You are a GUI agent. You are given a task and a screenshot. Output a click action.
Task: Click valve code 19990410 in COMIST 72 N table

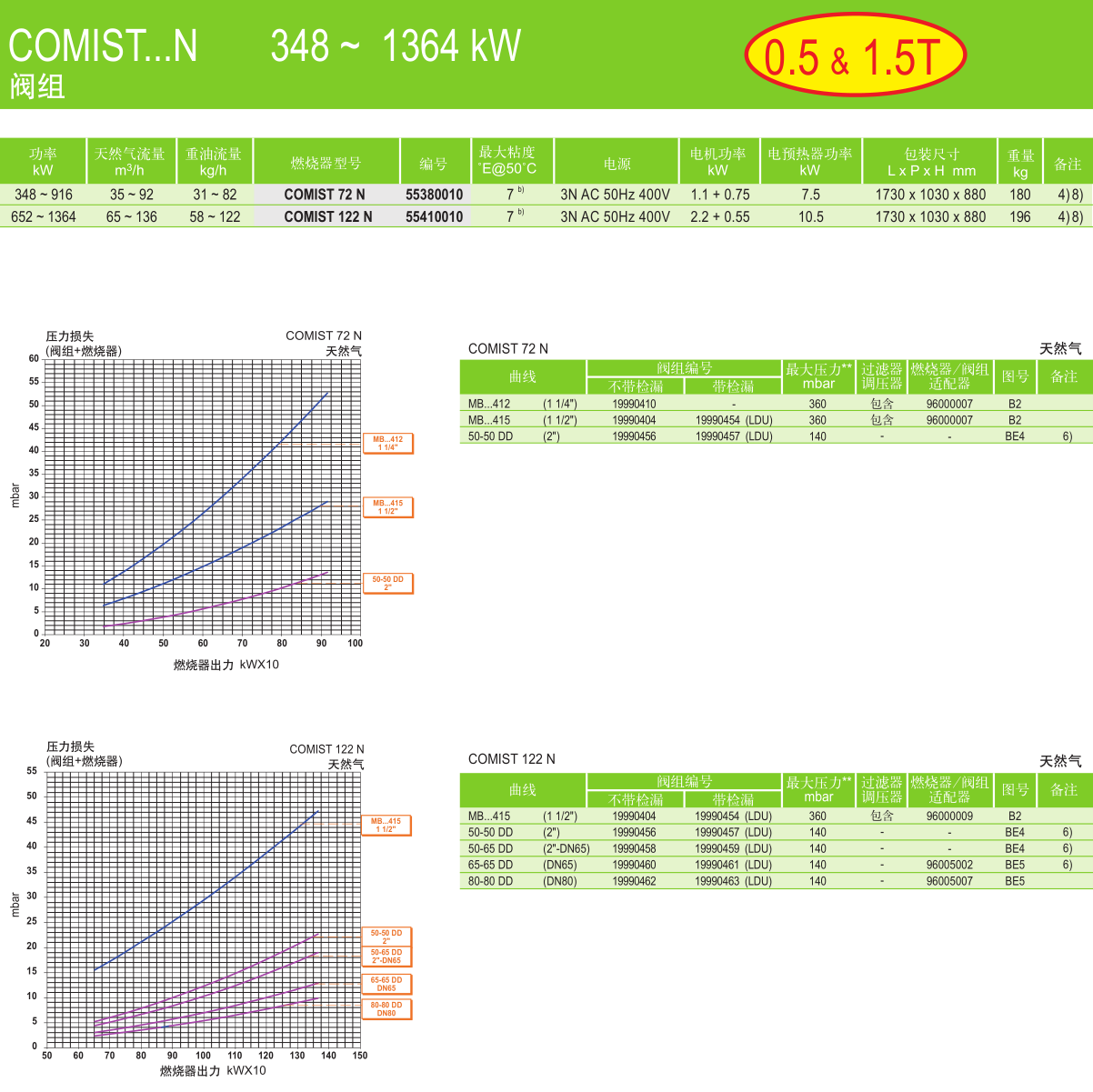point(634,405)
